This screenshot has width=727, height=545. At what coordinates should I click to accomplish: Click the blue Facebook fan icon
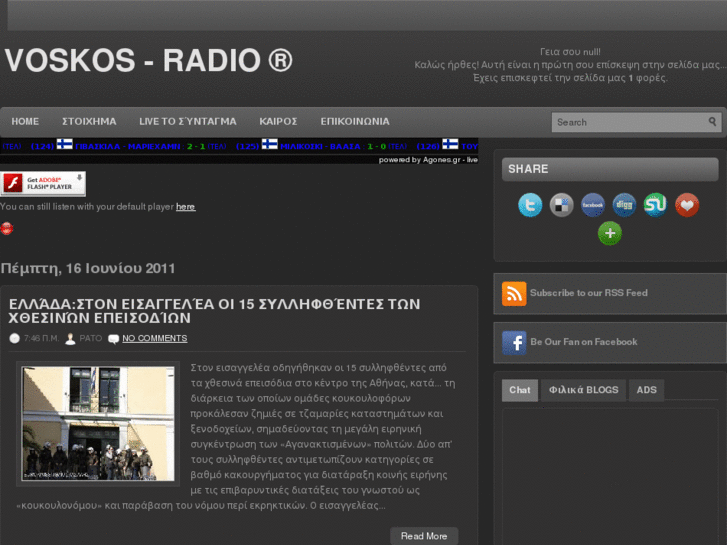514,343
